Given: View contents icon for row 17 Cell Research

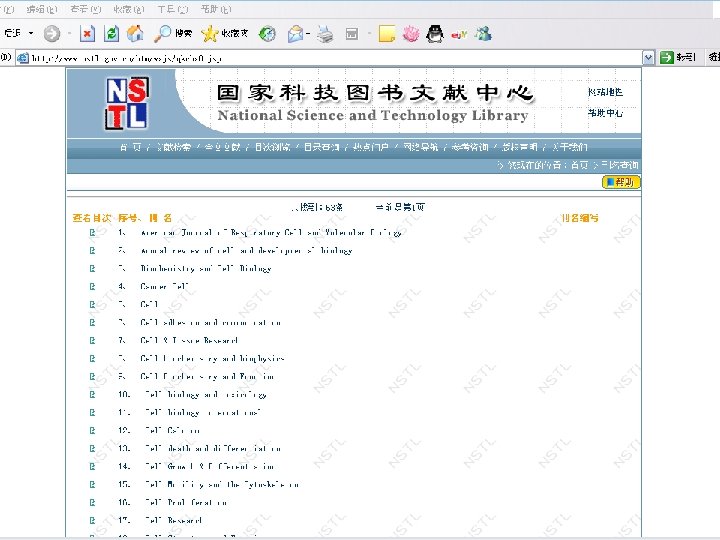Looking at the screenshot, I should 92,520.
